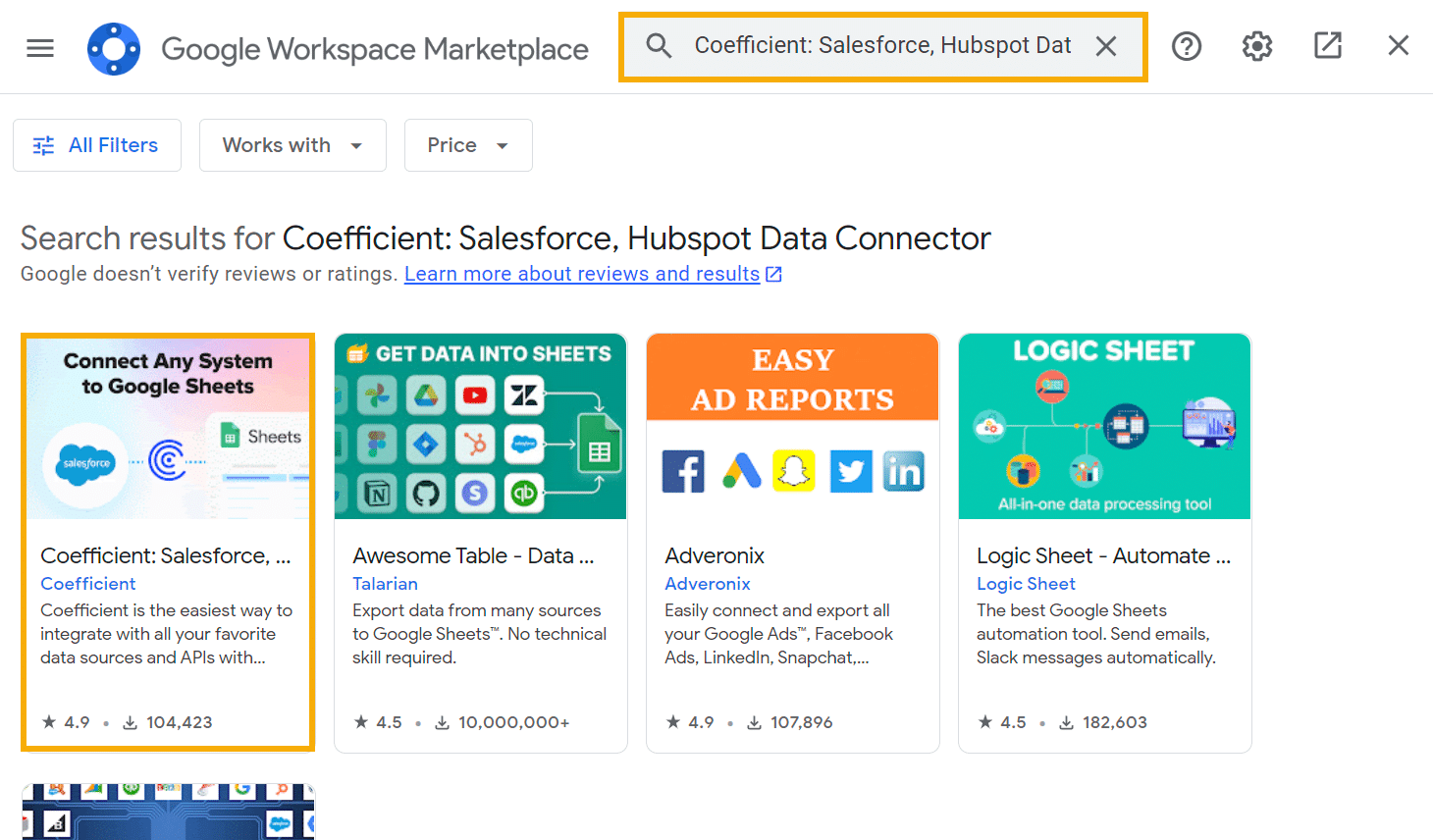
Task: Click the Awesome Table - Data app title
Action: point(473,555)
